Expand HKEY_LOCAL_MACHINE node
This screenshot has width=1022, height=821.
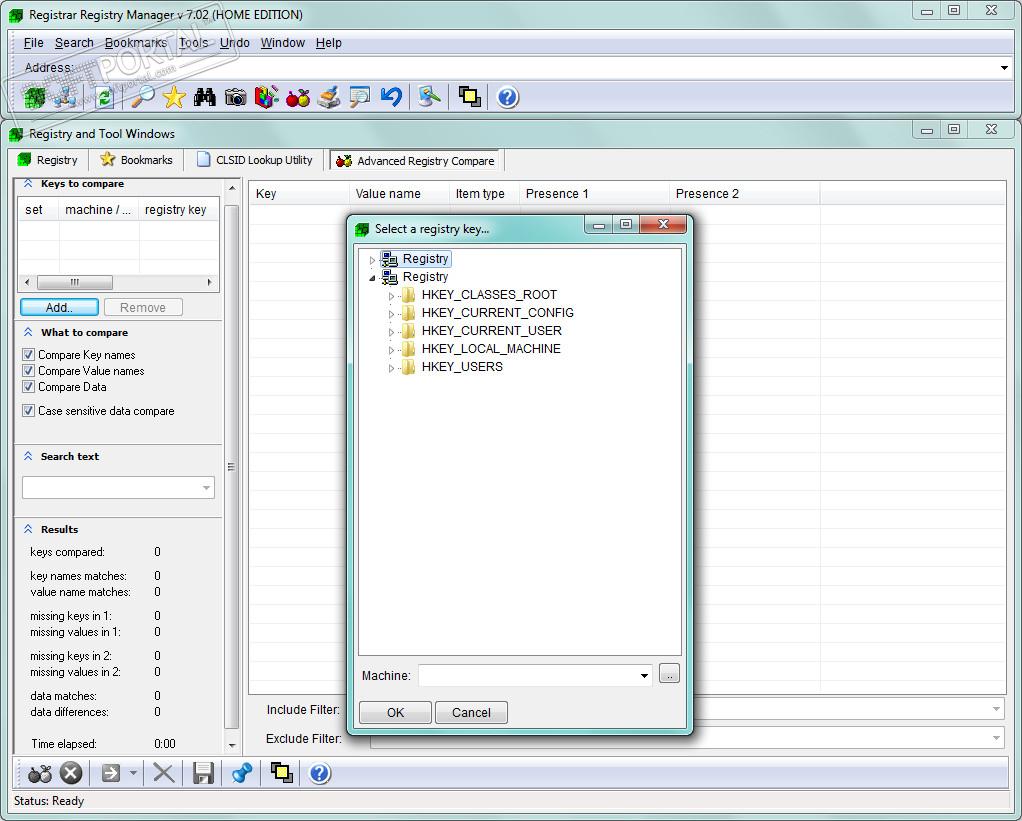[391, 350]
